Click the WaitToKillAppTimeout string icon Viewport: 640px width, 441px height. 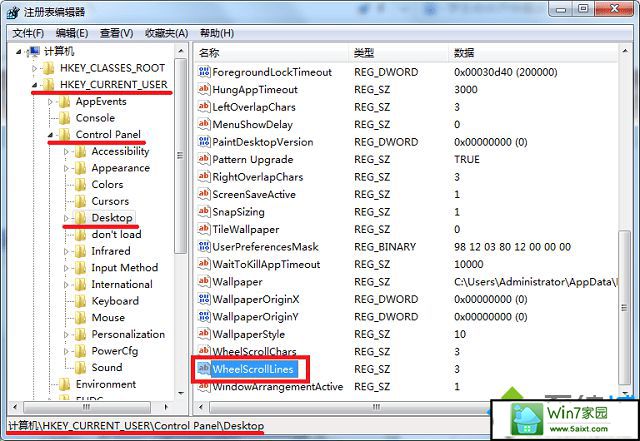pyautogui.click(x=204, y=264)
